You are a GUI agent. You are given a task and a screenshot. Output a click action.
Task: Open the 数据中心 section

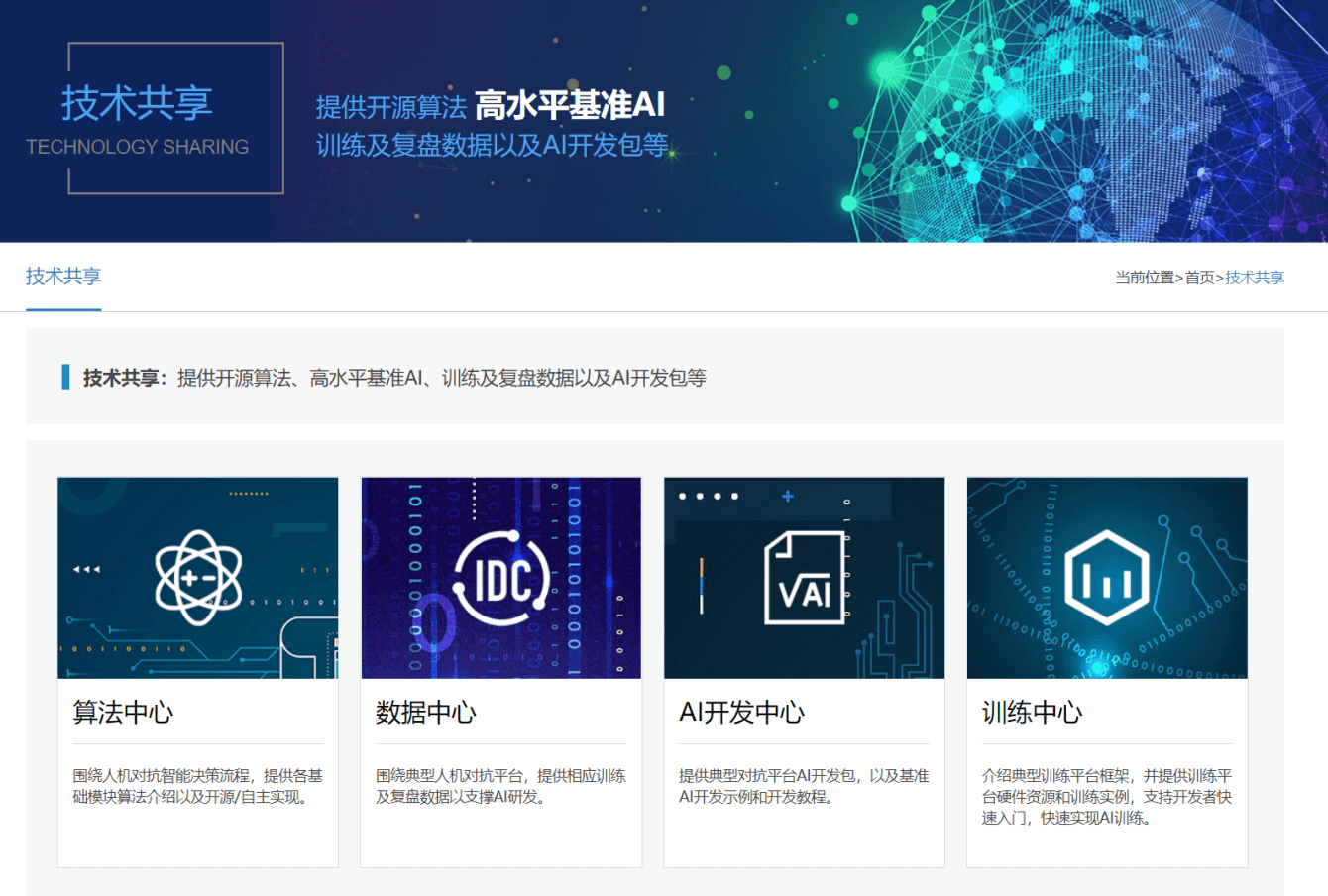(423, 712)
